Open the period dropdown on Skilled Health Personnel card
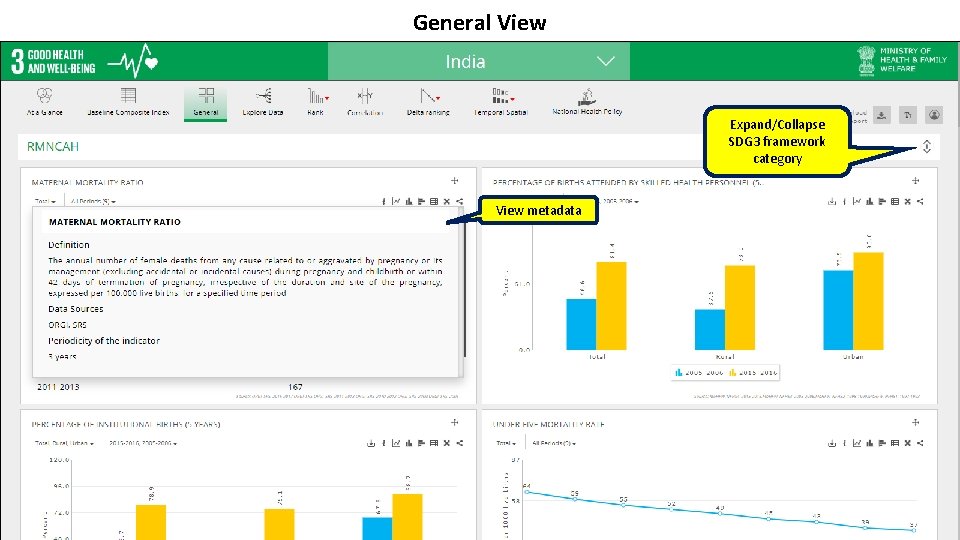960x540 pixels. tap(619, 201)
